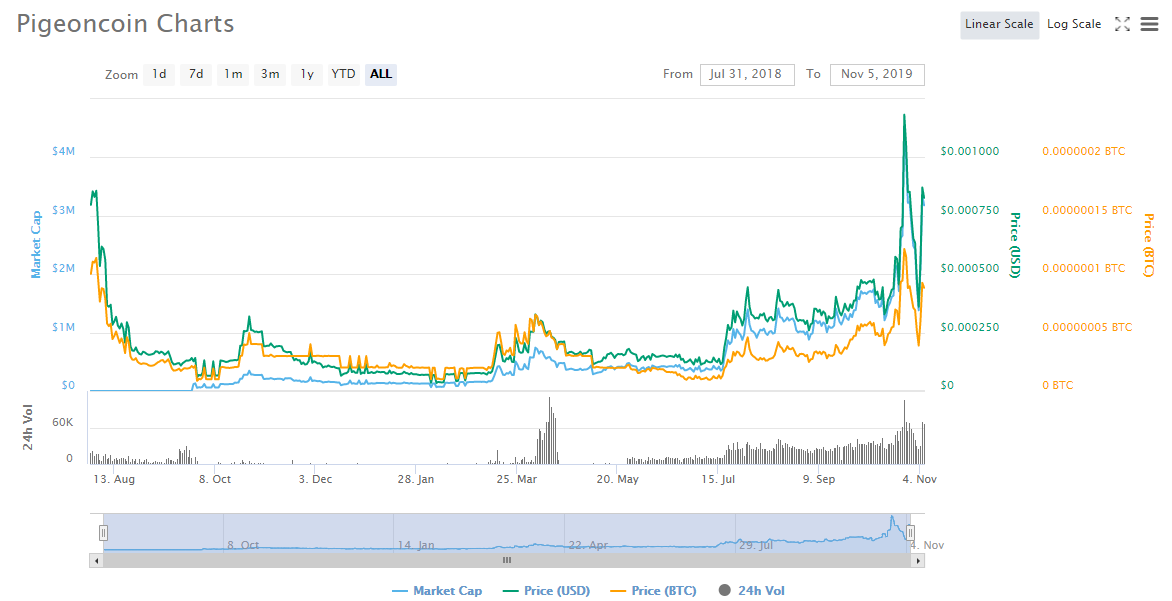Grab the left navigator range handle
The height and width of the screenshot is (601, 1172).
pyautogui.click(x=103, y=532)
